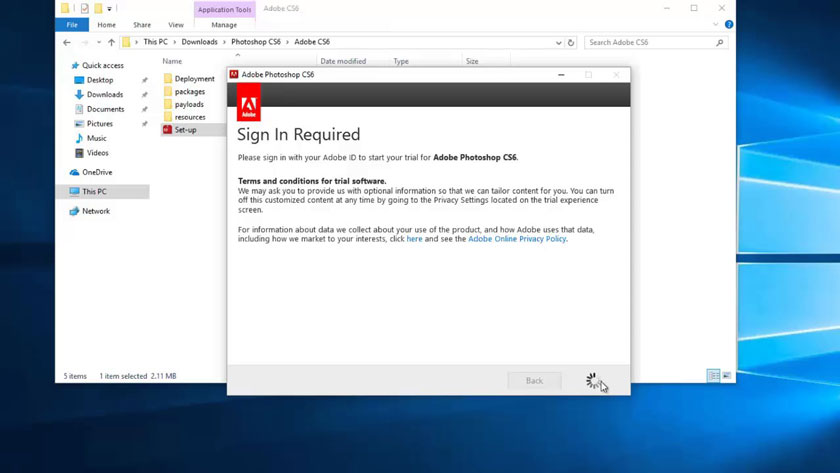
Task: Open Music in the navigation pane
Action: click(x=96, y=138)
